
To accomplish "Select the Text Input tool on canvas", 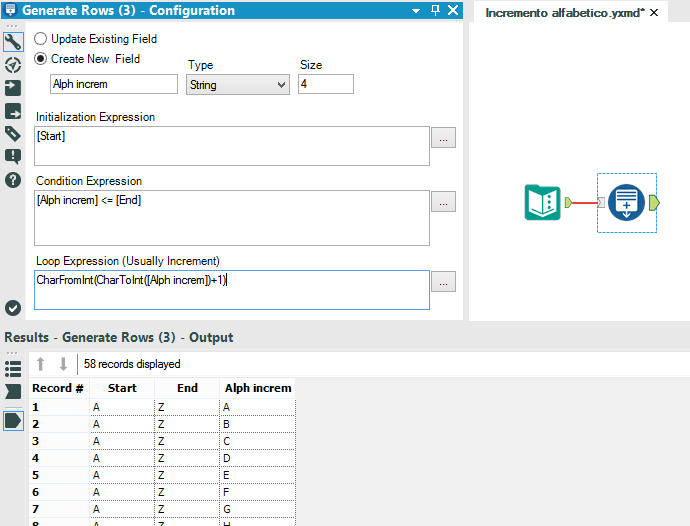I will 543,203.
